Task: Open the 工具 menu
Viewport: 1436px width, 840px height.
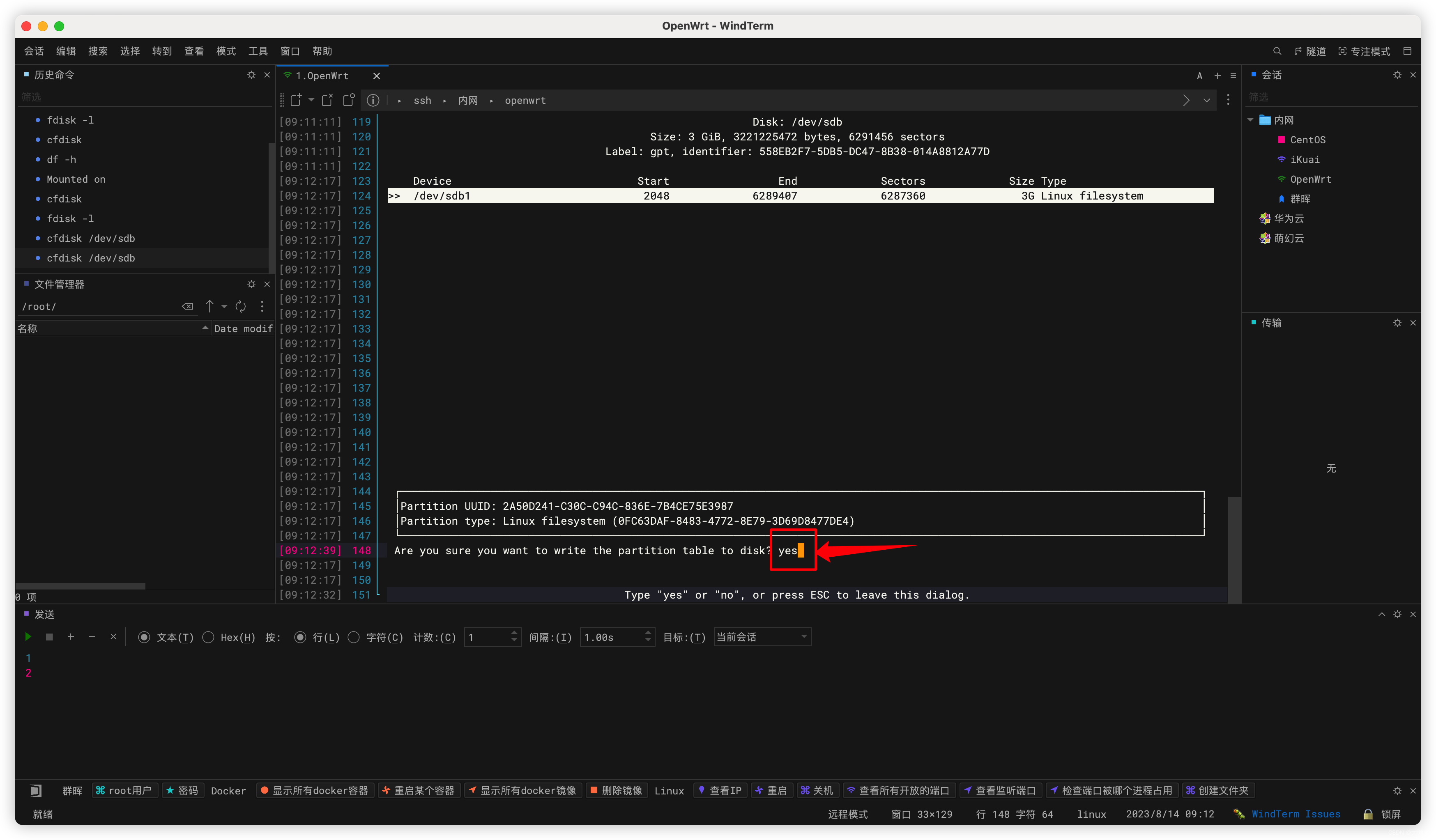Action: (258, 51)
